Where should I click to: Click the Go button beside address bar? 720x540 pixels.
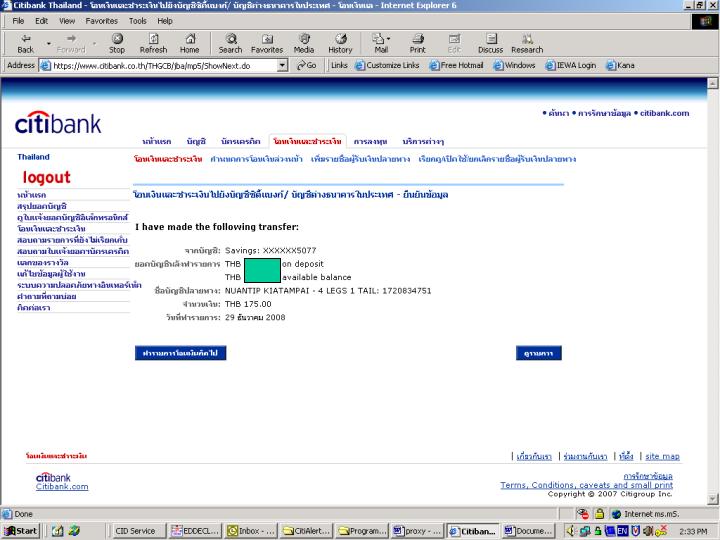[x=307, y=66]
